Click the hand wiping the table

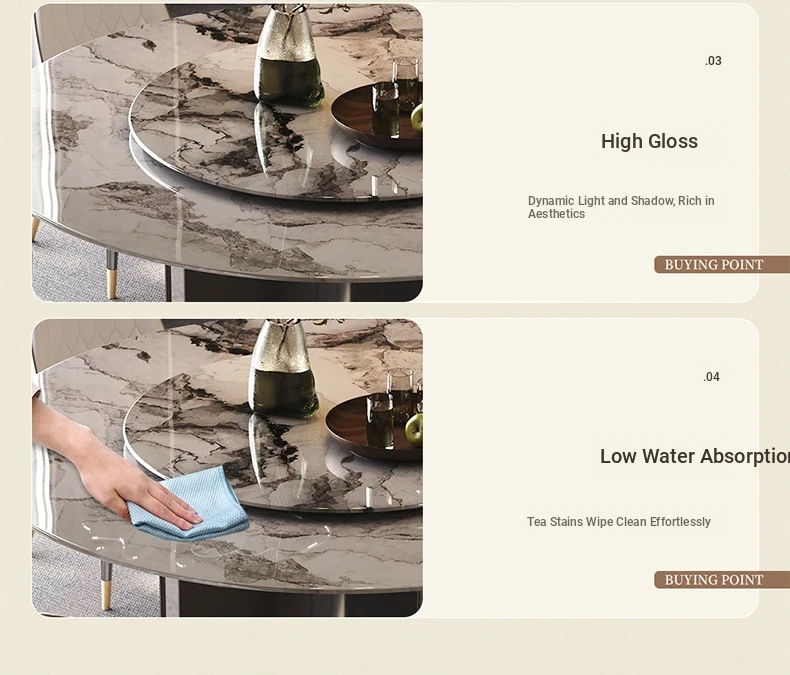[111, 466]
